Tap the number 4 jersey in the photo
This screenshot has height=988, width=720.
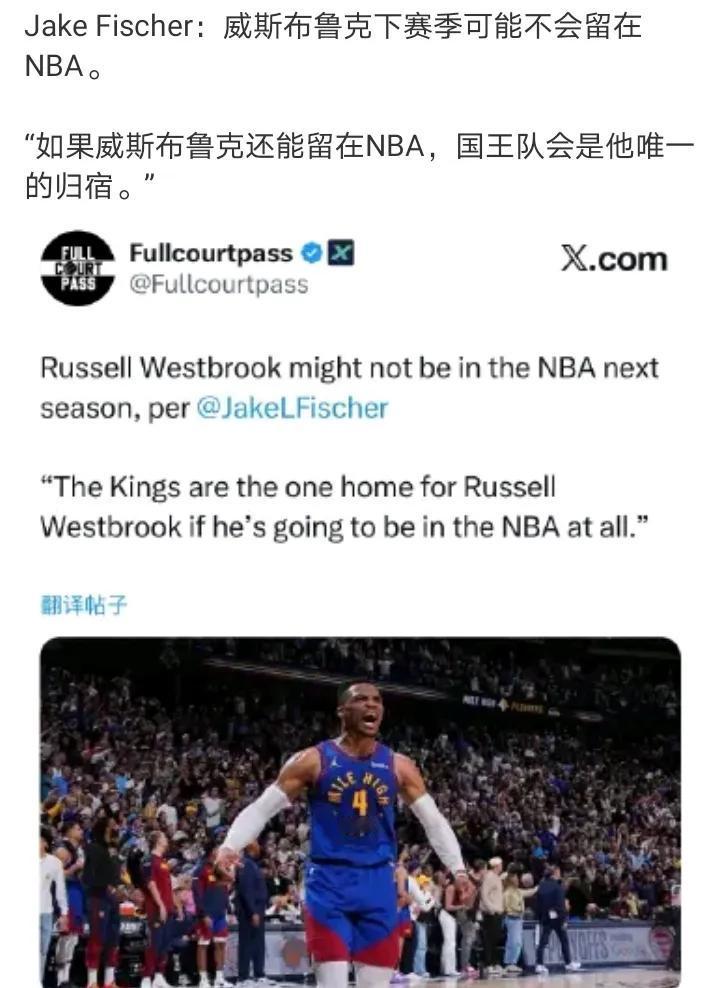tap(360, 803)
